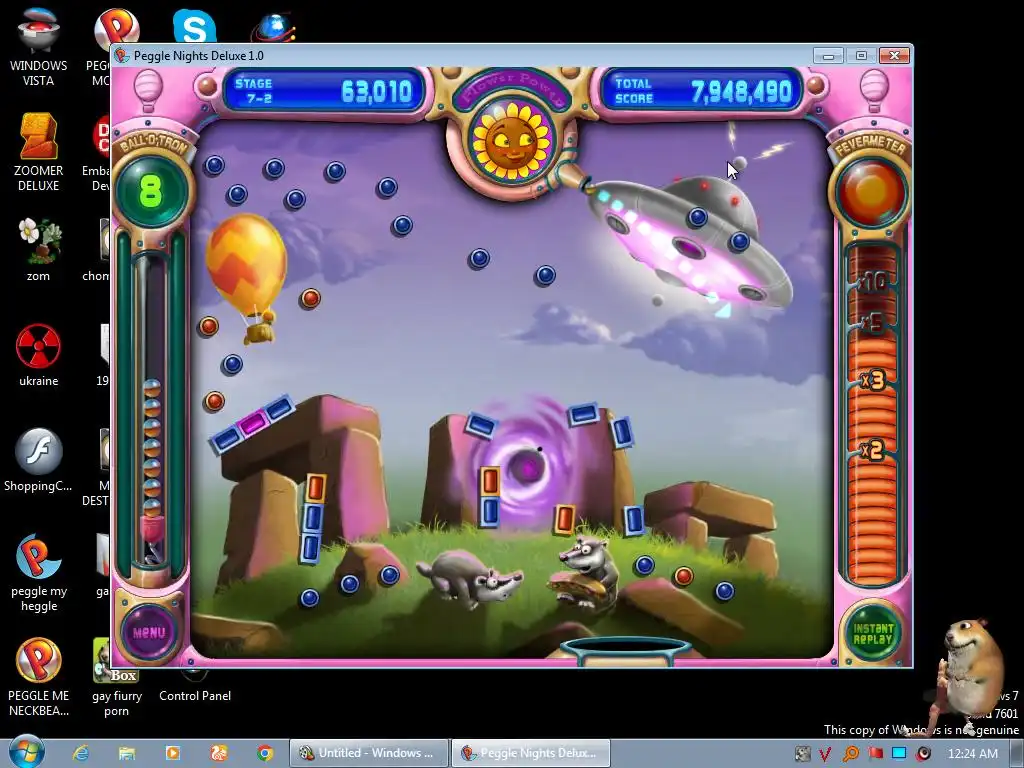Switch to the Untitled - Windows... taskbar window
This screenshot has height=768, width=1024.
[x=368, y=753]
